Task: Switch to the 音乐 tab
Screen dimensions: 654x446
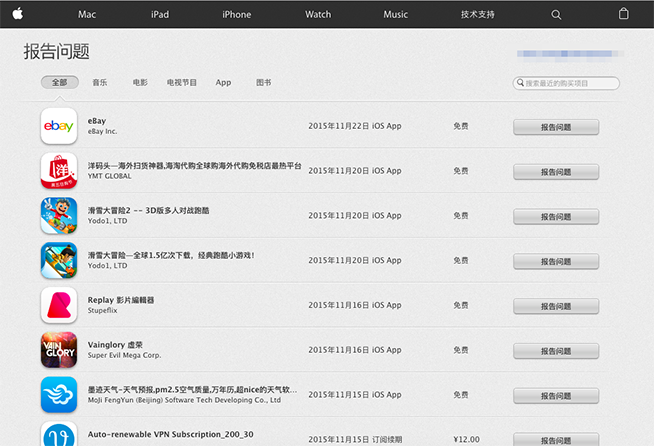Action: [x=100, y=83]
